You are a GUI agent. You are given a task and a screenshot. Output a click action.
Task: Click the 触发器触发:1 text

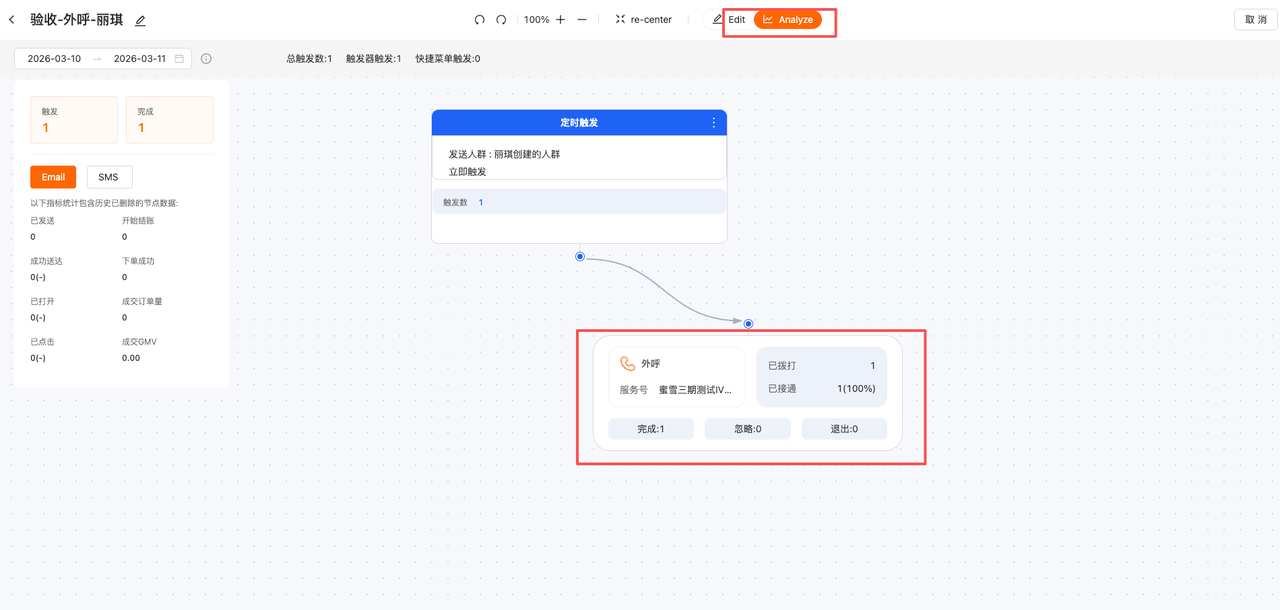(373, 59)
